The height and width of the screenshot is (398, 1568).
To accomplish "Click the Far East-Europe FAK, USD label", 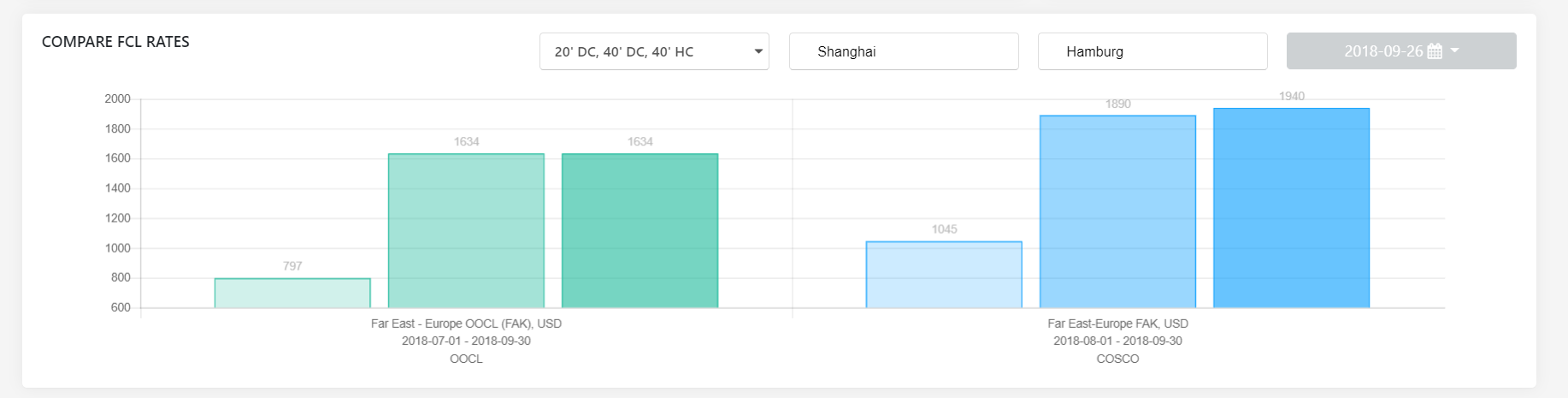I will (x=1117, y=324).
